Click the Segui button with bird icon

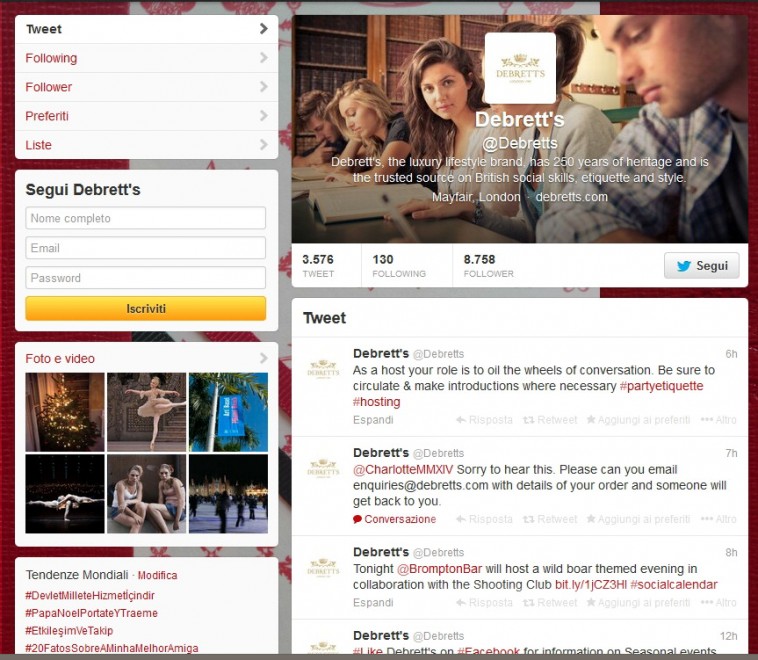point(701,265)
